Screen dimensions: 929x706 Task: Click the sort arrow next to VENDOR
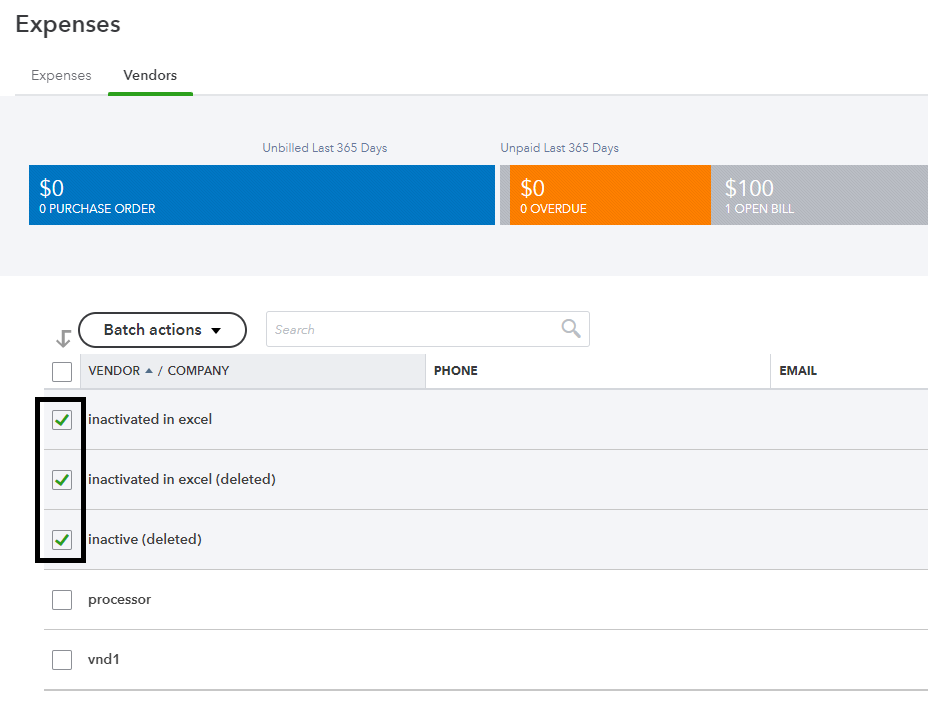tap(149, 371)
